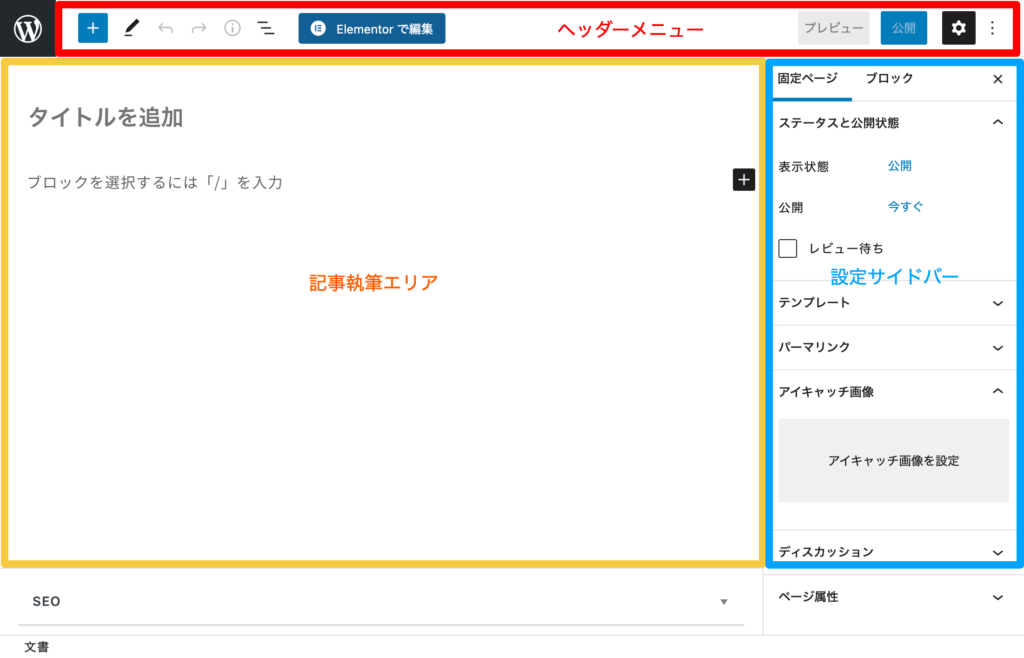Click the undo arrow icon

click(165, 28)
